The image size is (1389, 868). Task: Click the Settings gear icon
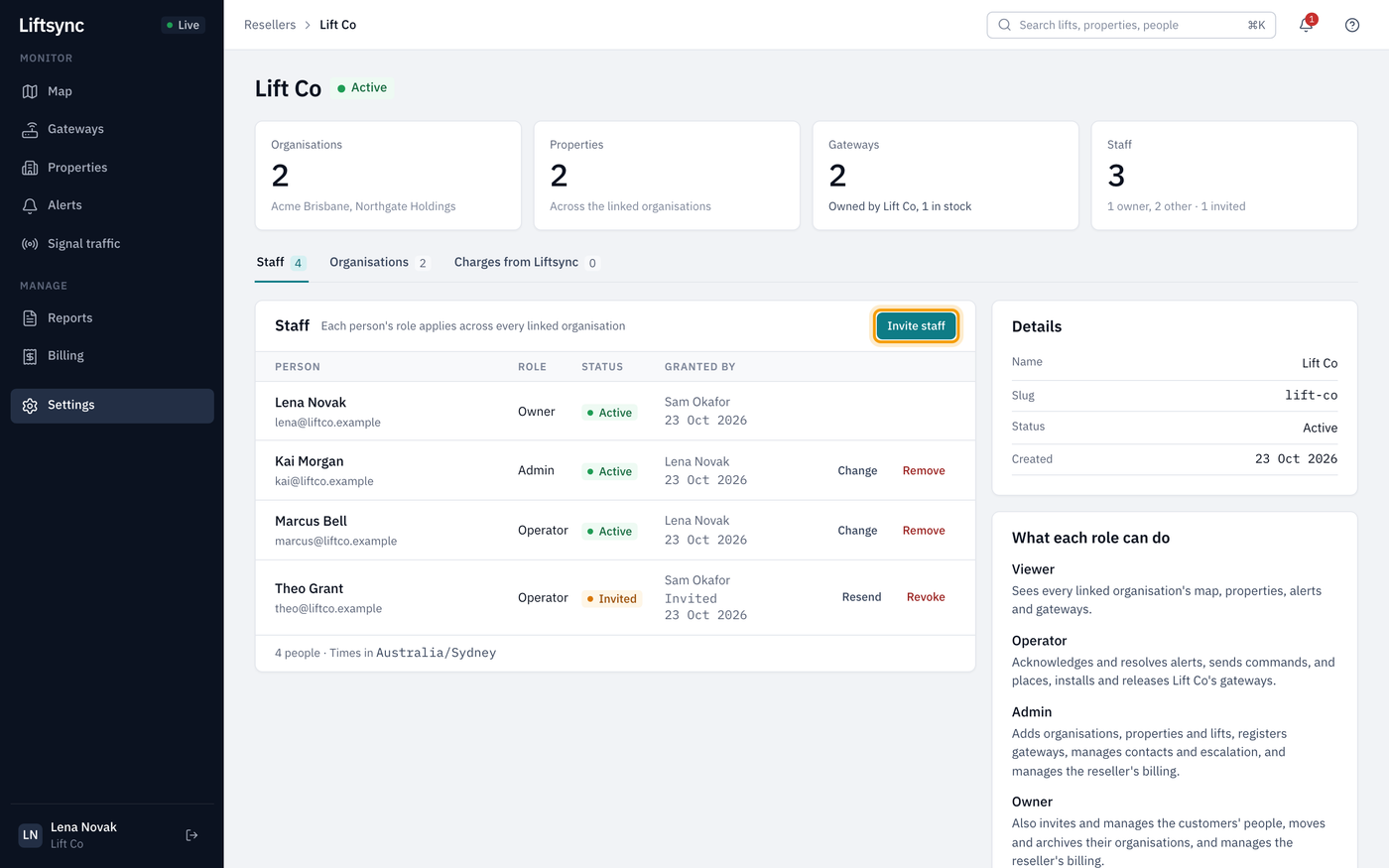30,406
